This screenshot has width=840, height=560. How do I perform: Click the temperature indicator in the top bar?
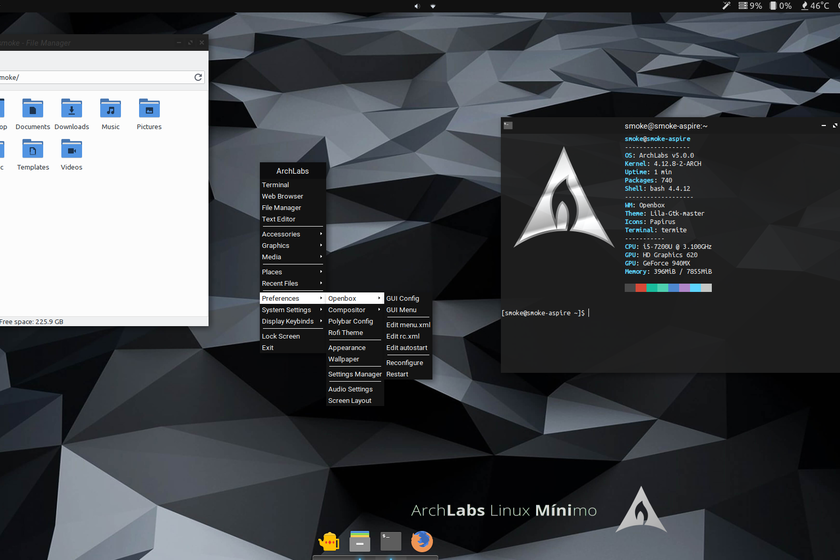click(x=815, y=6)
